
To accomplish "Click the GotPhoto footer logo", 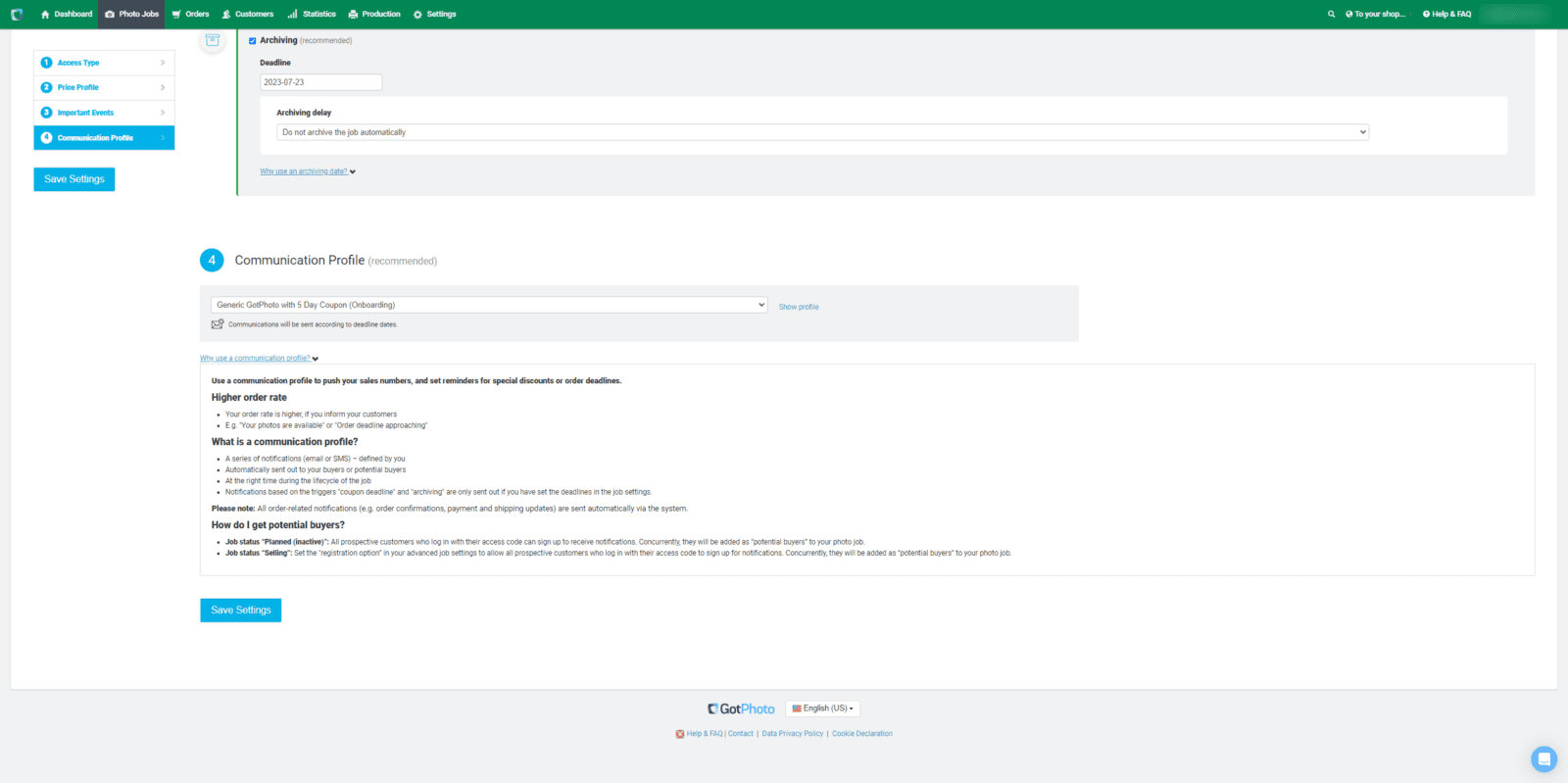I will point(741,709).
